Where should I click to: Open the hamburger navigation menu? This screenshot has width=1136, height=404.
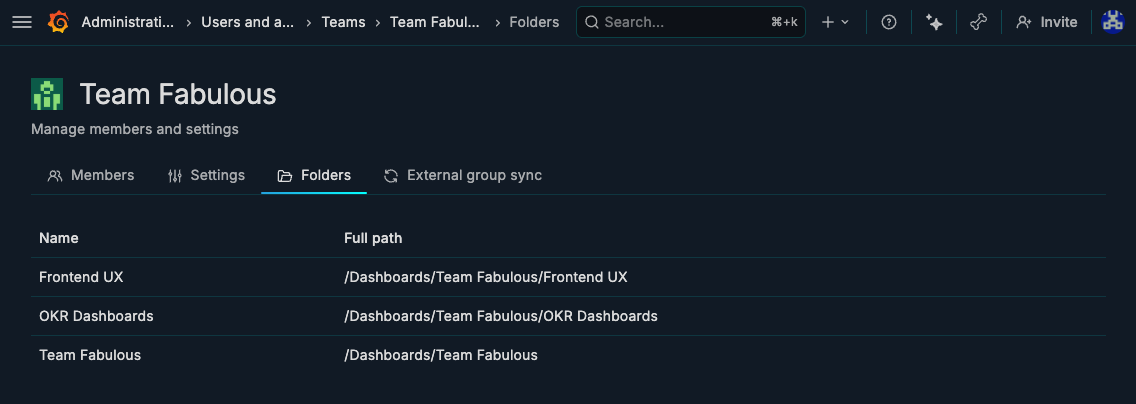(22, 22)
